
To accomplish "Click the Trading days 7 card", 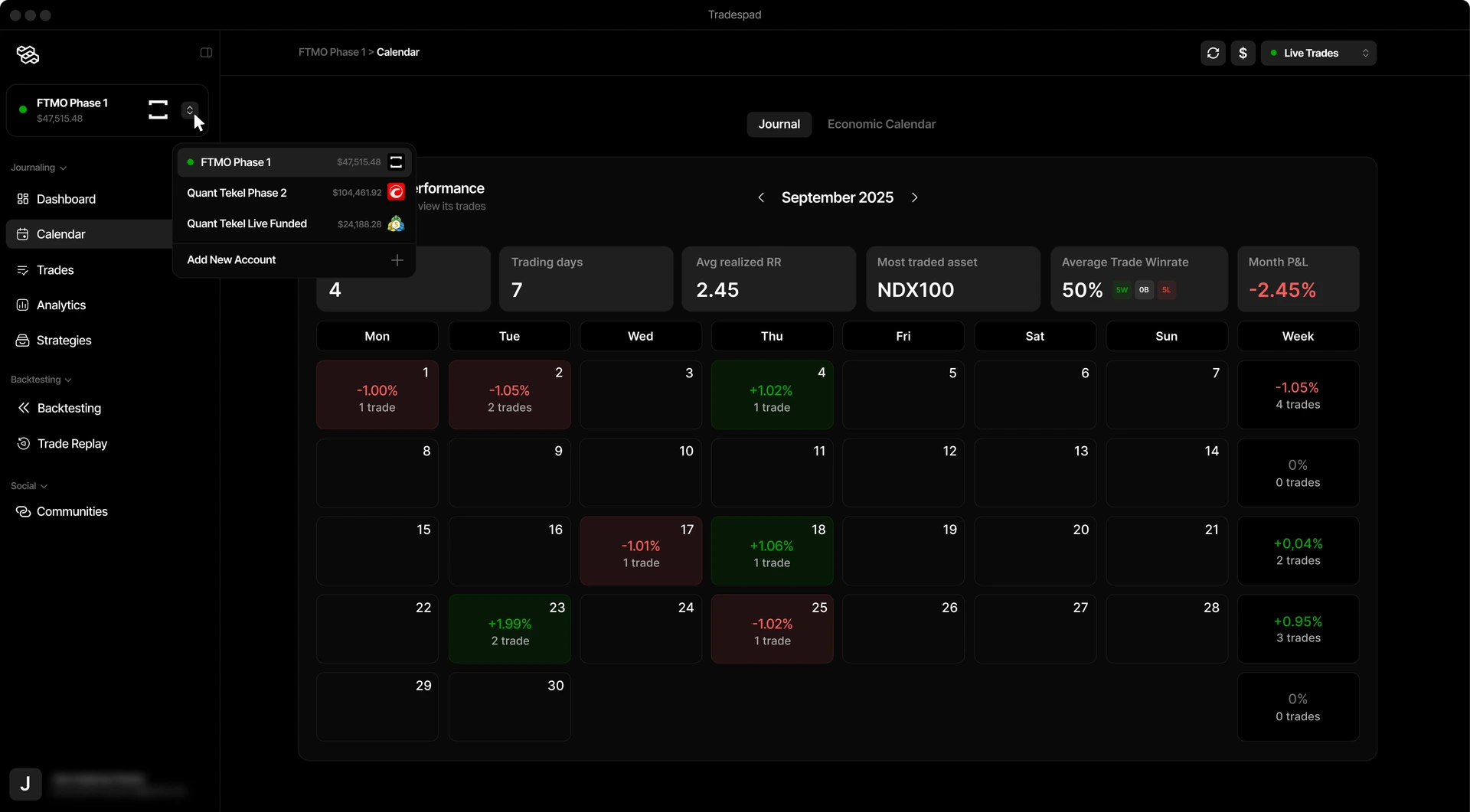I will 586,279.
